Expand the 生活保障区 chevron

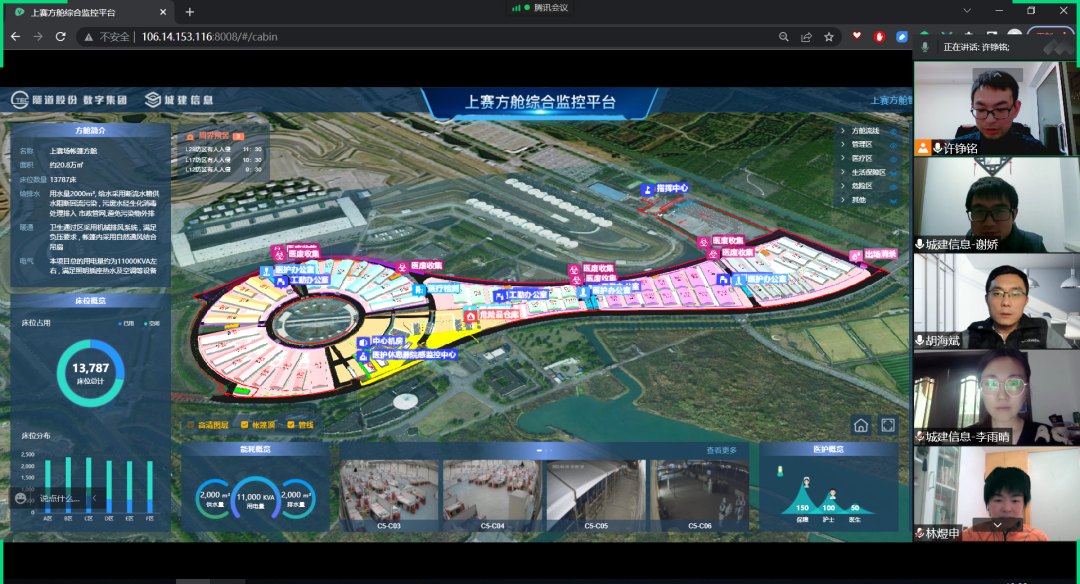tap(842, 172)
